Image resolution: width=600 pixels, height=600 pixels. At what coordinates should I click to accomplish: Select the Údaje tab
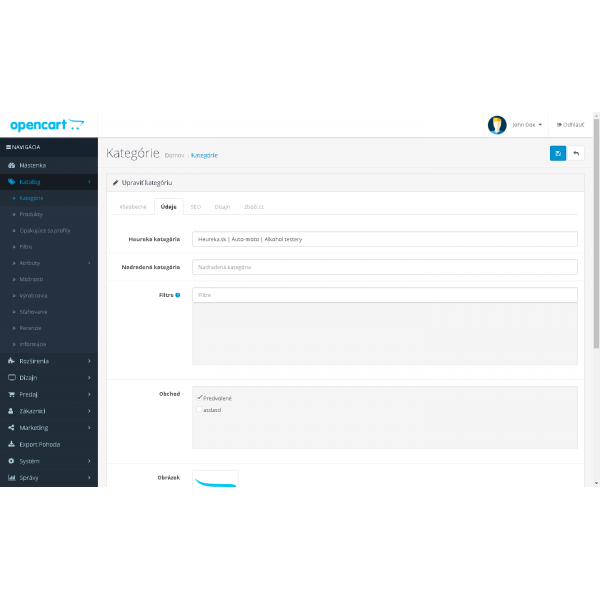pos(169,207)
